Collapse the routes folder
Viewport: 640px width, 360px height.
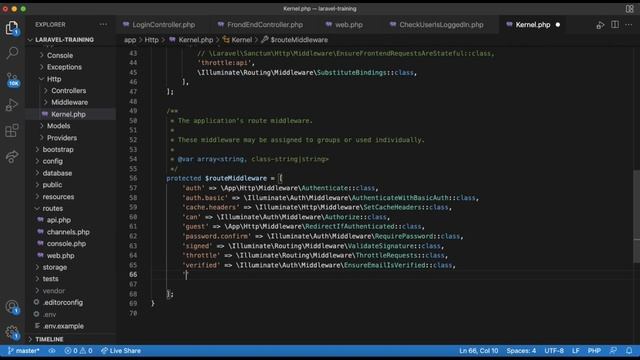[x=53, y=209]
